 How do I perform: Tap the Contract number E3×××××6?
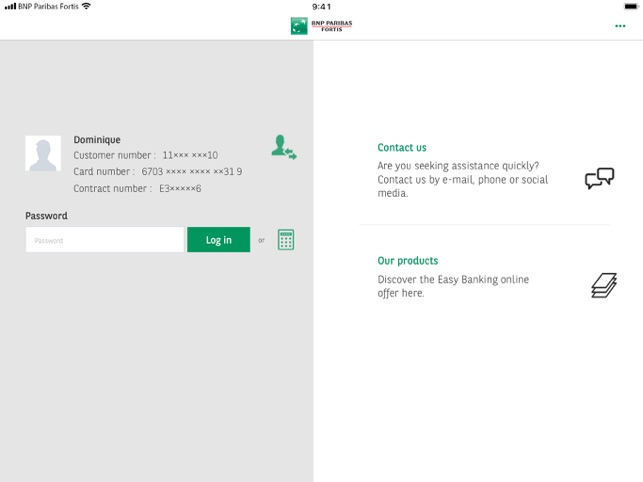coord(137,189)
